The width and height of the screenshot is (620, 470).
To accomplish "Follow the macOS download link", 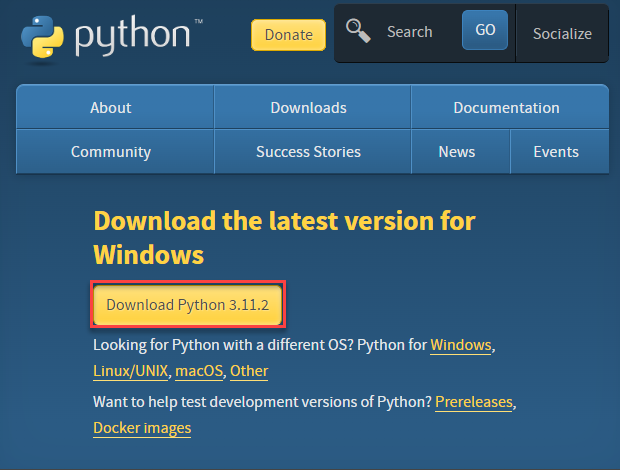I will coord(199,371).
